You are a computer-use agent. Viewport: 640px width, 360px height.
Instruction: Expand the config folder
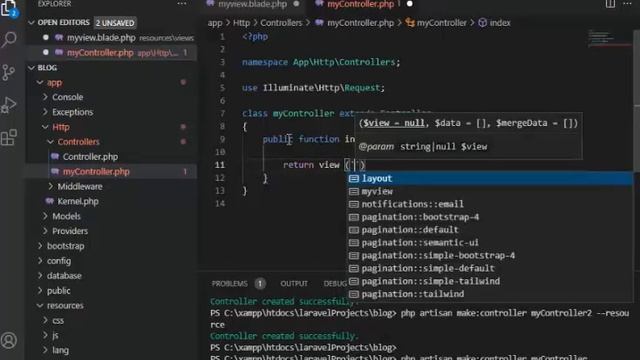[x=40, y=261]
